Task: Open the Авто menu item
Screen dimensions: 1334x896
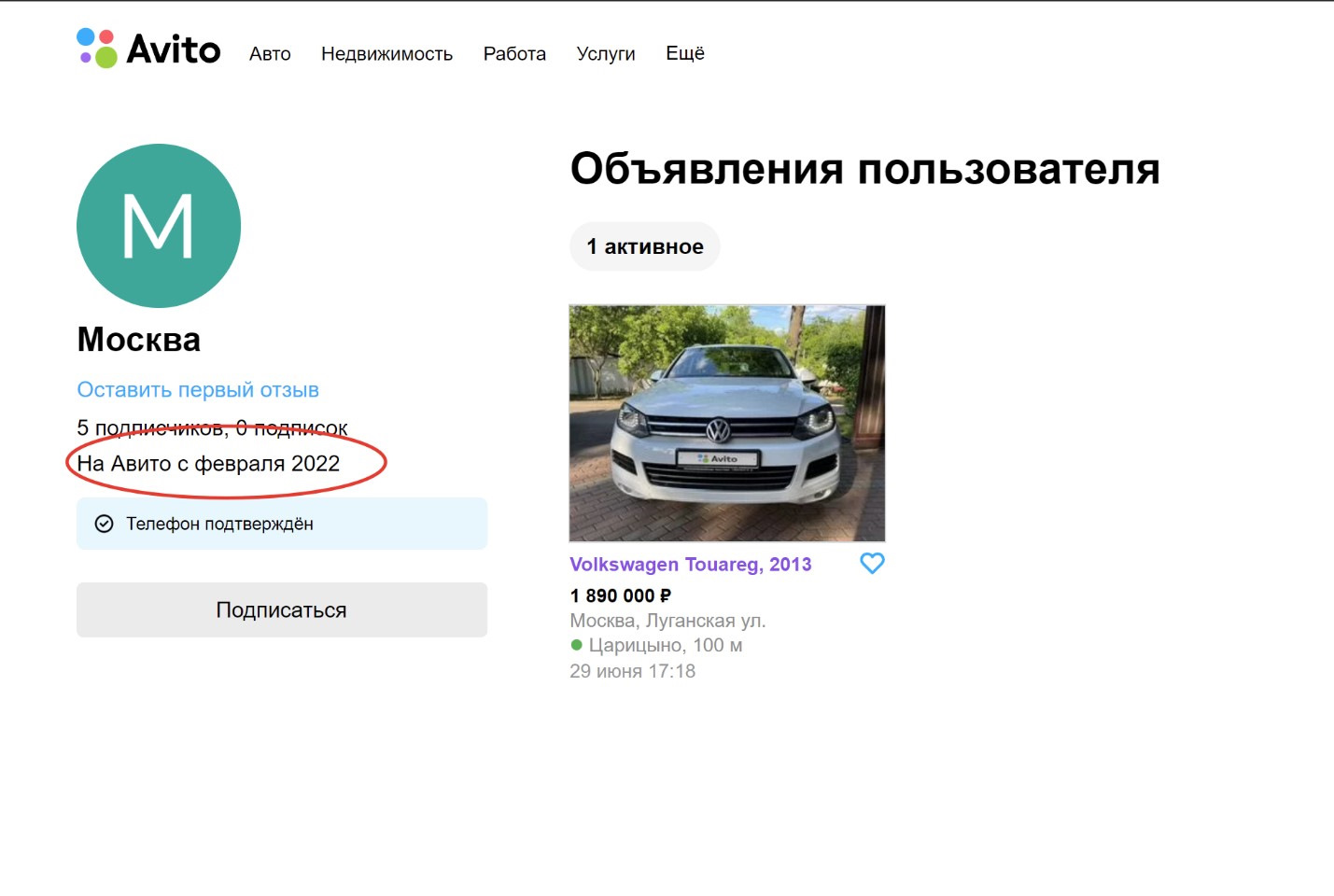Action: click(x=270, y=54)
